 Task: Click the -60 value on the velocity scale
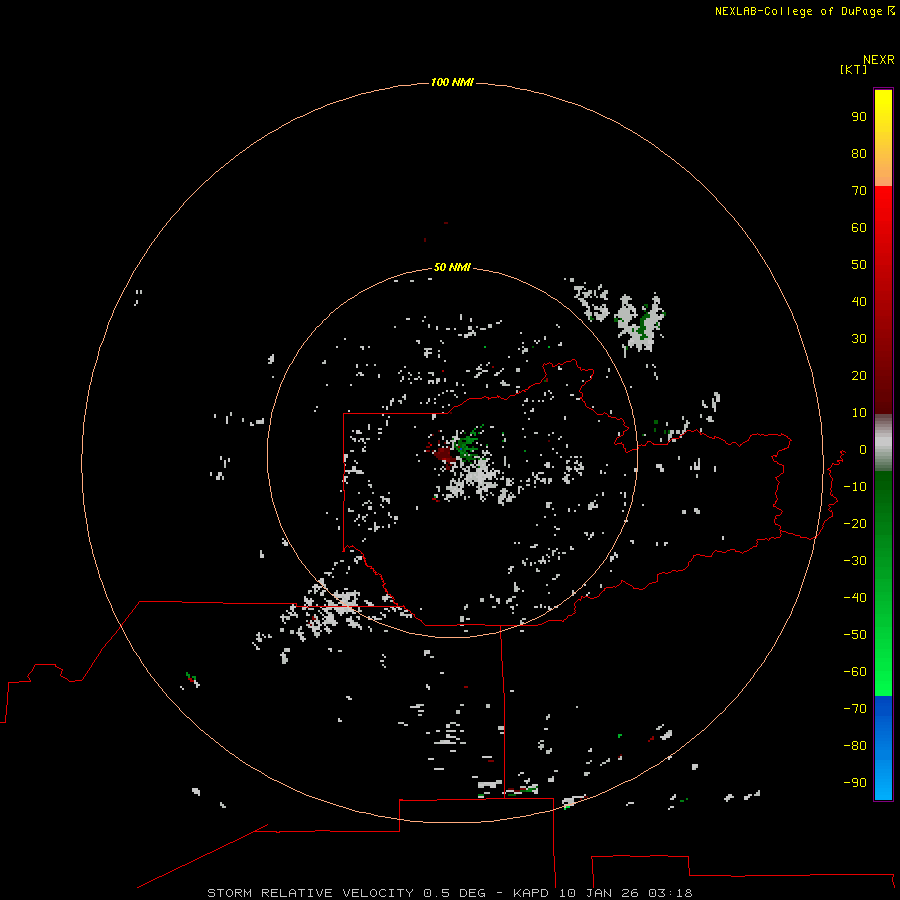[855, 672]
